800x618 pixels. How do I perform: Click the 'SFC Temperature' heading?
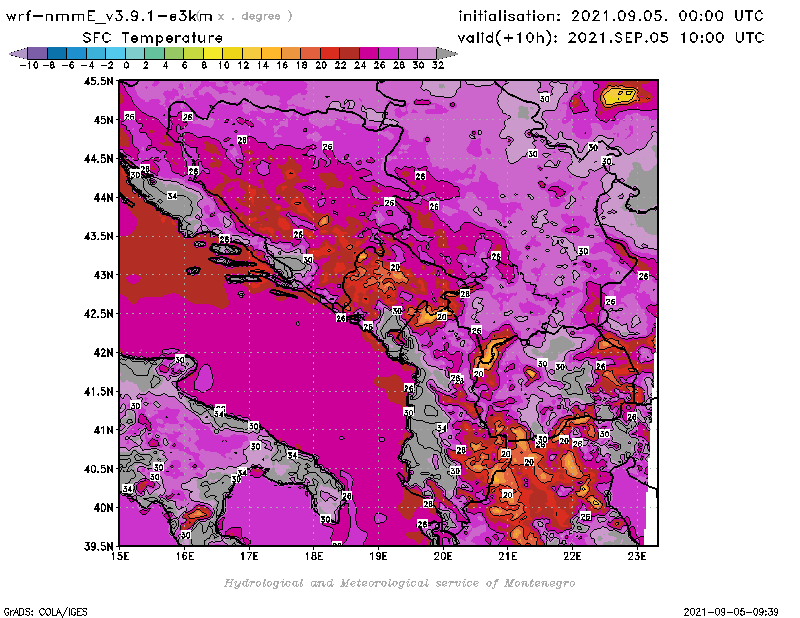point(153,38)
